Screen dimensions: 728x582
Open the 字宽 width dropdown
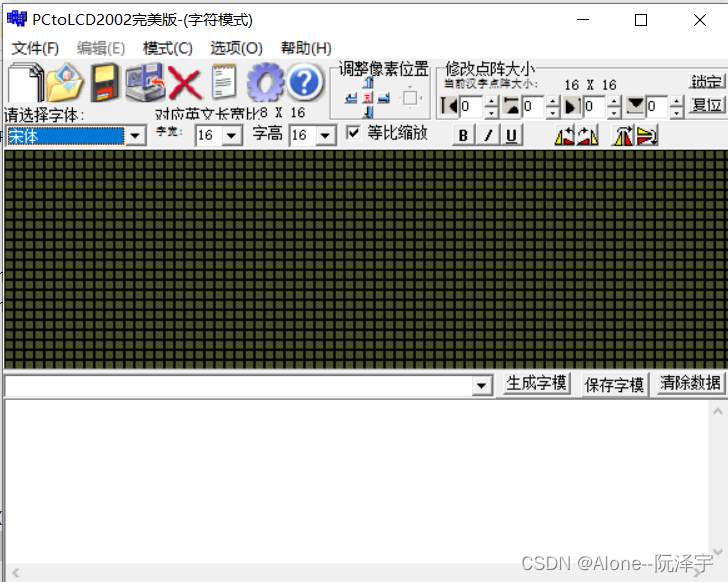(231, 136)
